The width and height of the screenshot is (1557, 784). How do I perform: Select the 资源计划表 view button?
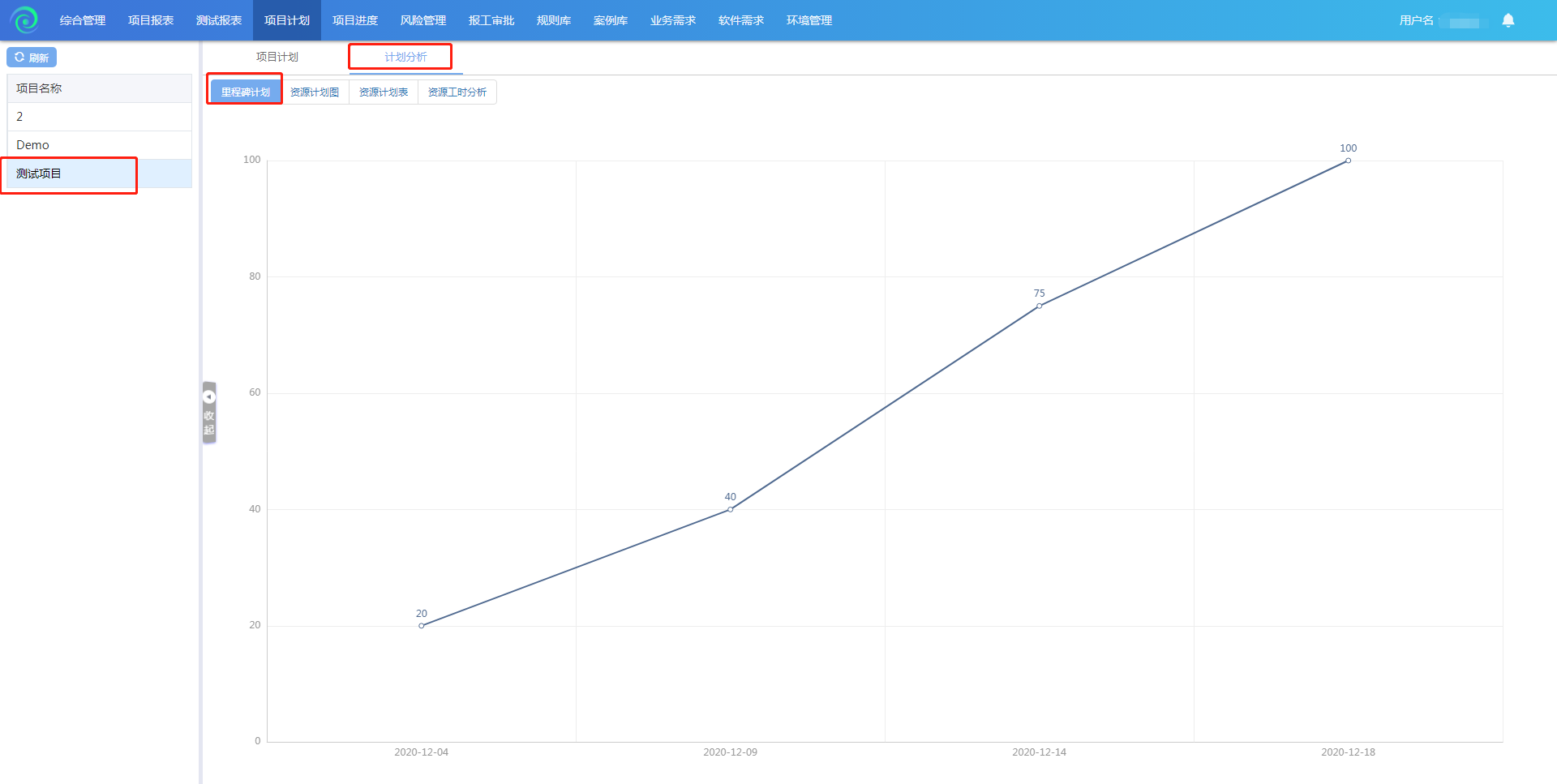click(384, 92)
